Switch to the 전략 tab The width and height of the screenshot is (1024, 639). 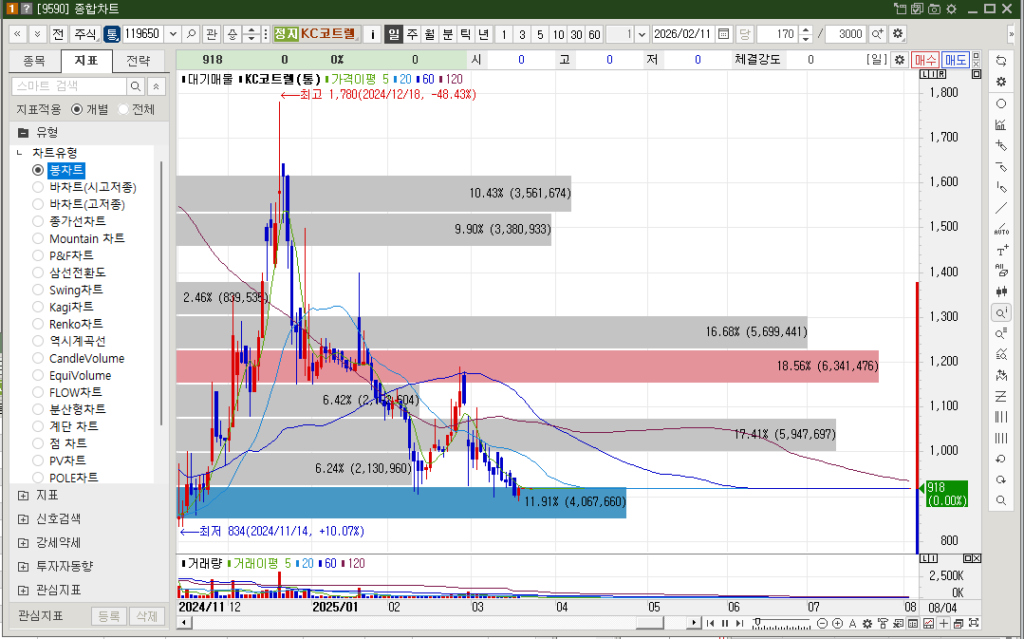click(138, 61)
